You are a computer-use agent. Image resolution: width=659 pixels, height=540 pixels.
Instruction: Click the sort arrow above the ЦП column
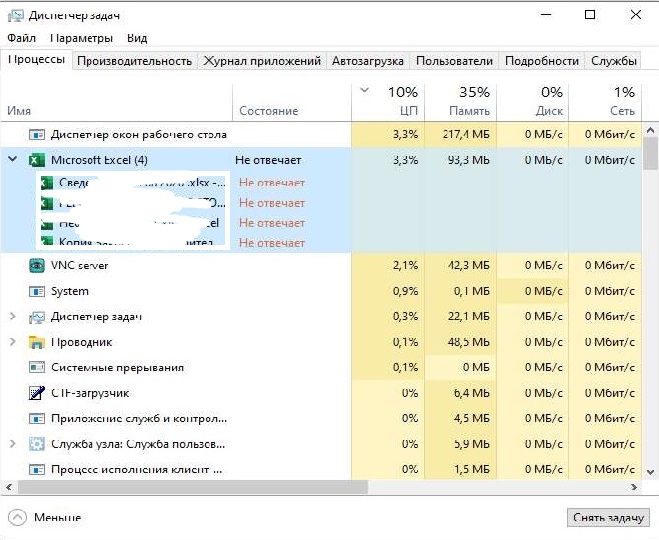(x=364, y=90)
